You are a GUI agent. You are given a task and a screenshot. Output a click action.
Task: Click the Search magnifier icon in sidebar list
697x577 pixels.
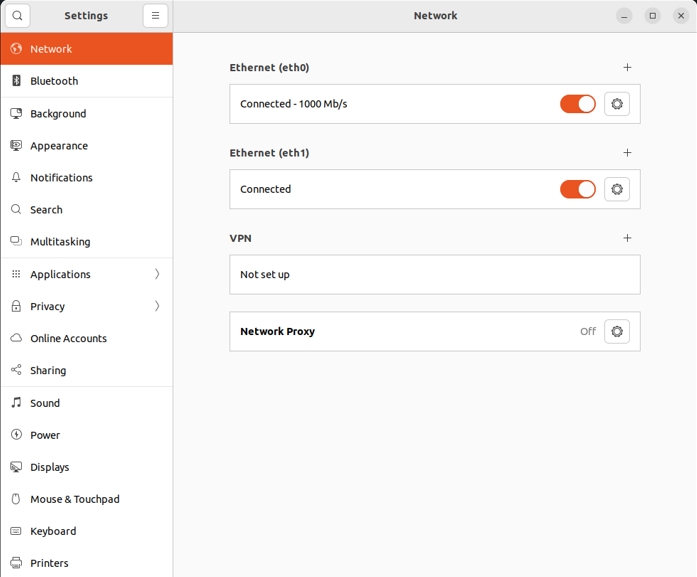click(16, 209)
